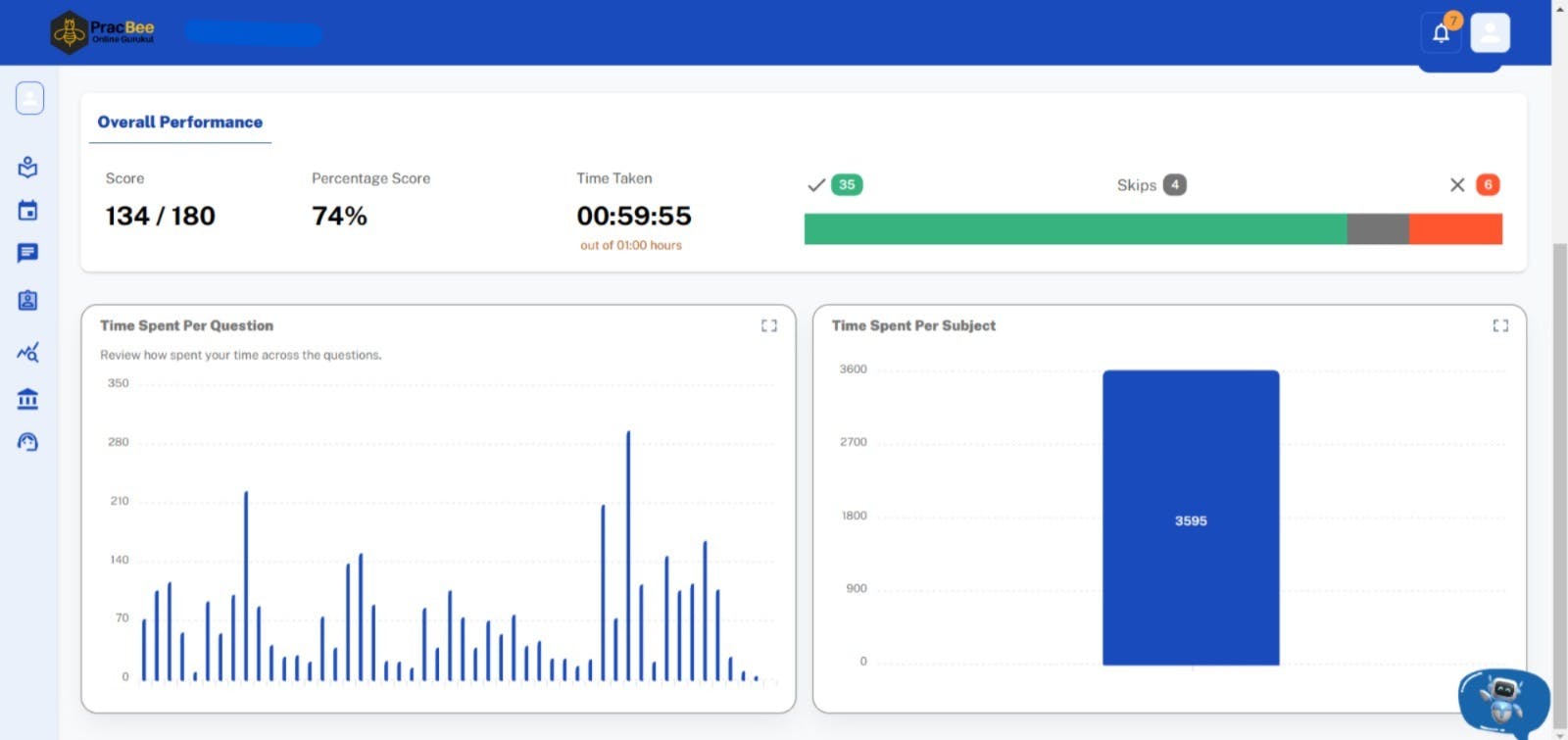Open the robot chatbot assistant
The height and width of the screenshot is (740, 1568).
click(x=1502, y=702)
